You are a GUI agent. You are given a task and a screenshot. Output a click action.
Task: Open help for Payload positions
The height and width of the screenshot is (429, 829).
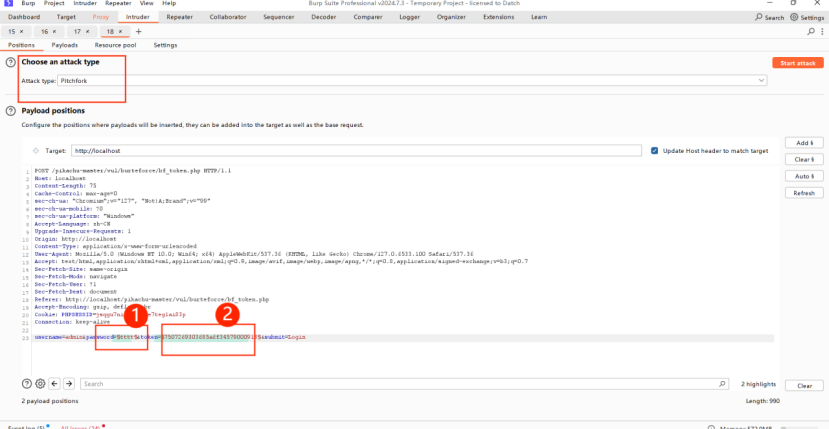pos(11,111)
